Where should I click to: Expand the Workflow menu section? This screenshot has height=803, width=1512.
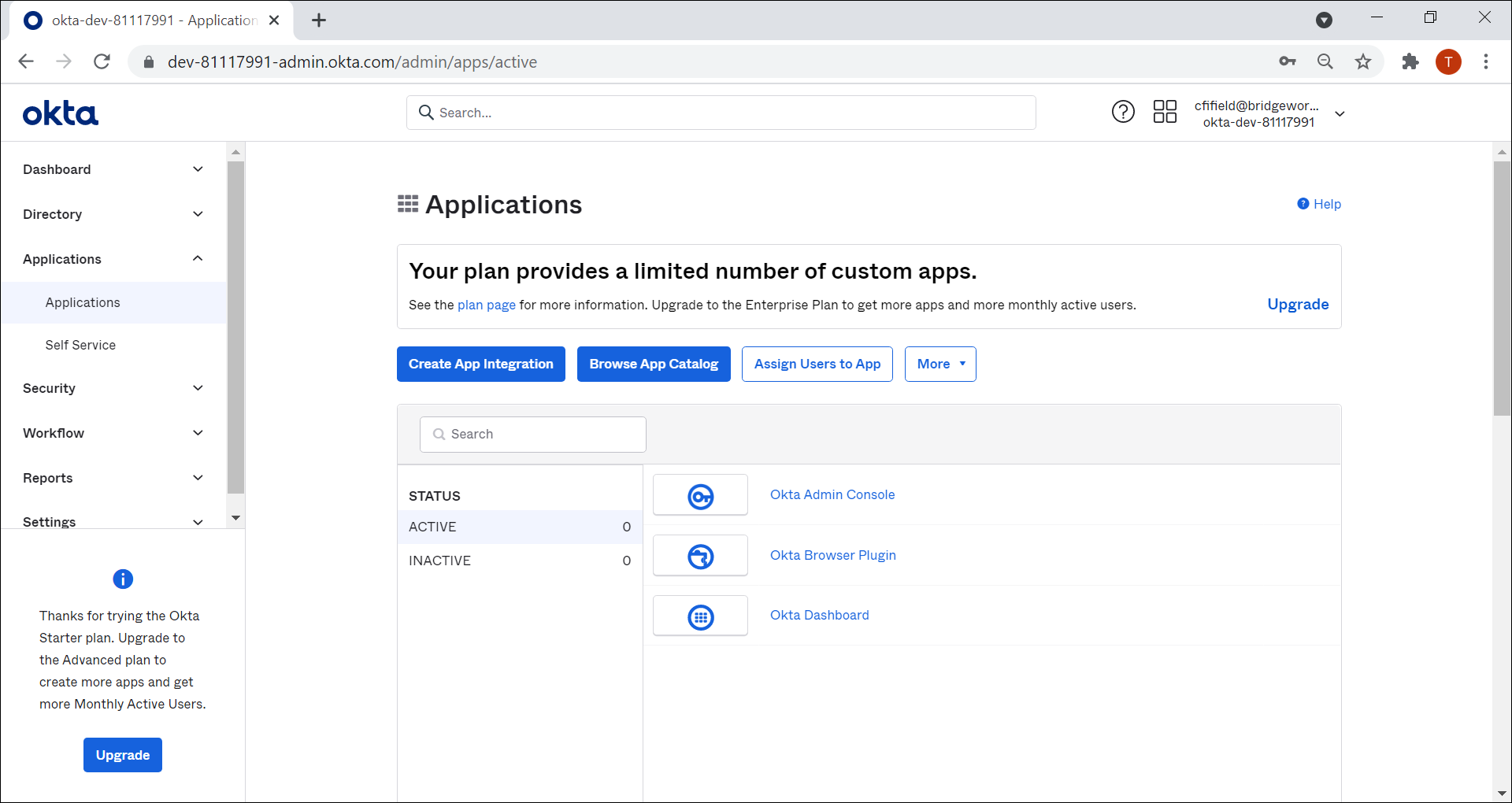[113, 433]
